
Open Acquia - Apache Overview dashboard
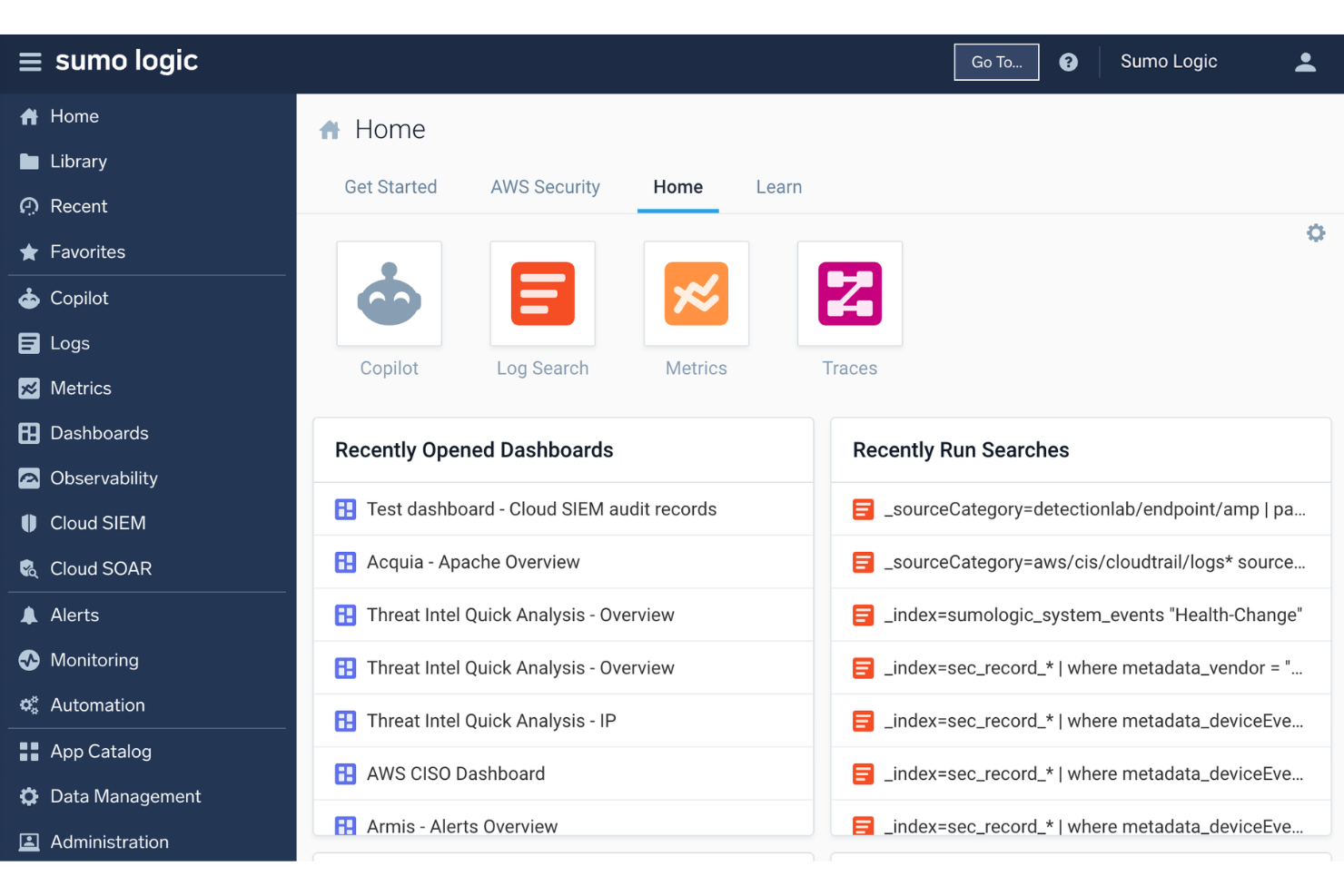click(x=473, y=562)
